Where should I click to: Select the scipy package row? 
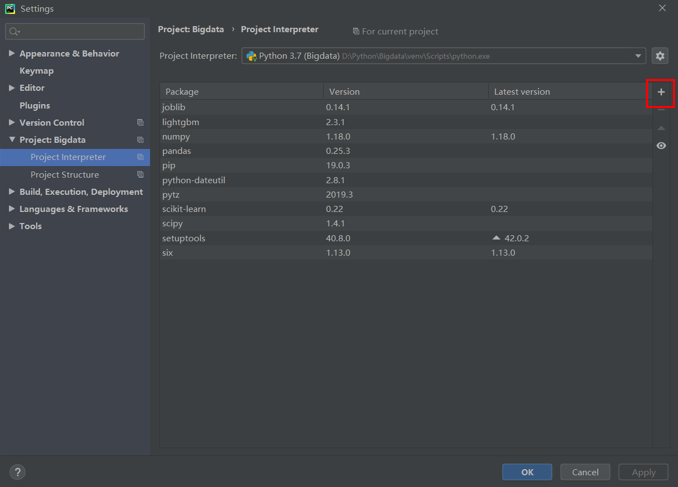click(406, 224)
